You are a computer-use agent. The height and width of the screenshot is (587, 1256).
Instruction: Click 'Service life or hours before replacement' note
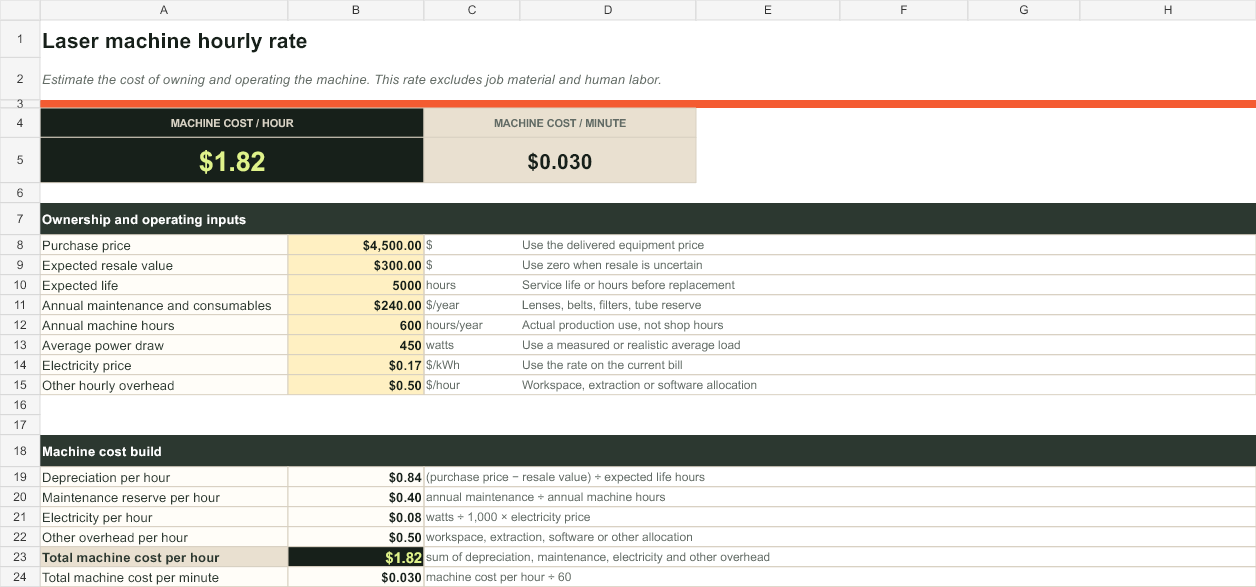point(628,285)
